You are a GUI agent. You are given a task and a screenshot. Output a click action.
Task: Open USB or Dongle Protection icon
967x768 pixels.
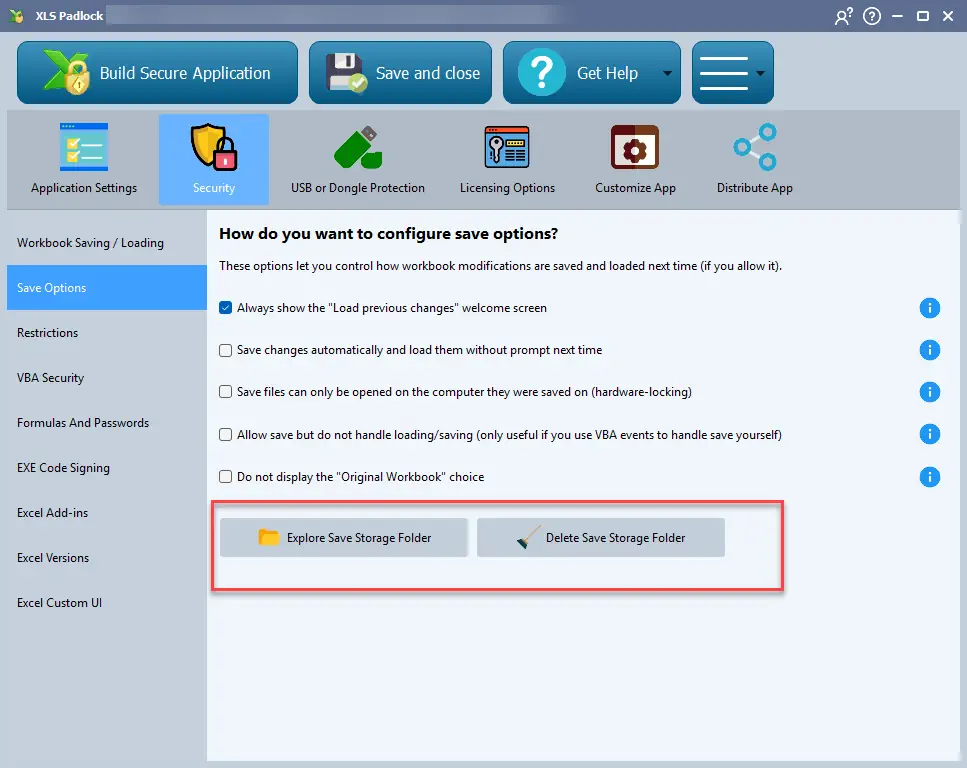pyautogui.click(x=357, y=148)
